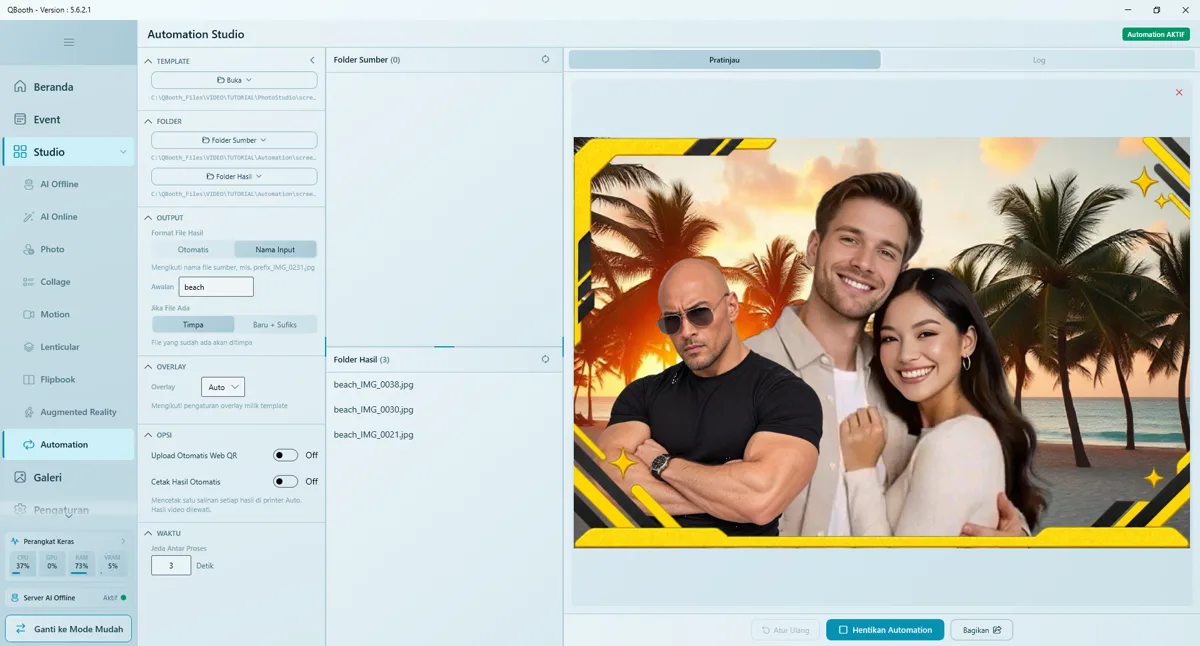Click the Awalan prefix input field
Image resolution: width=1200 pixels, height=646 pixels.
click(216, 287)
